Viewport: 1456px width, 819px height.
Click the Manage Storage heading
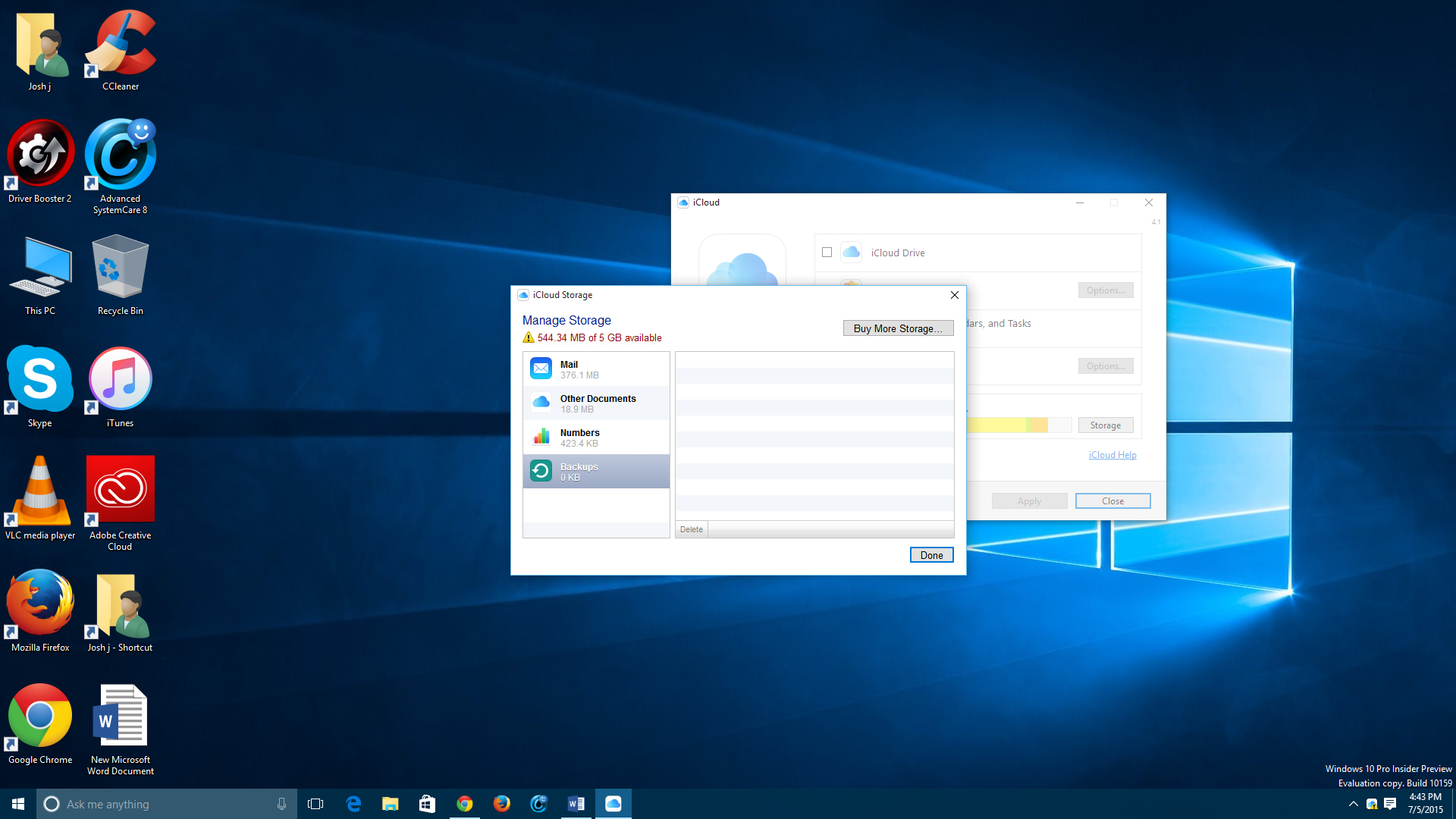[566, 320]
